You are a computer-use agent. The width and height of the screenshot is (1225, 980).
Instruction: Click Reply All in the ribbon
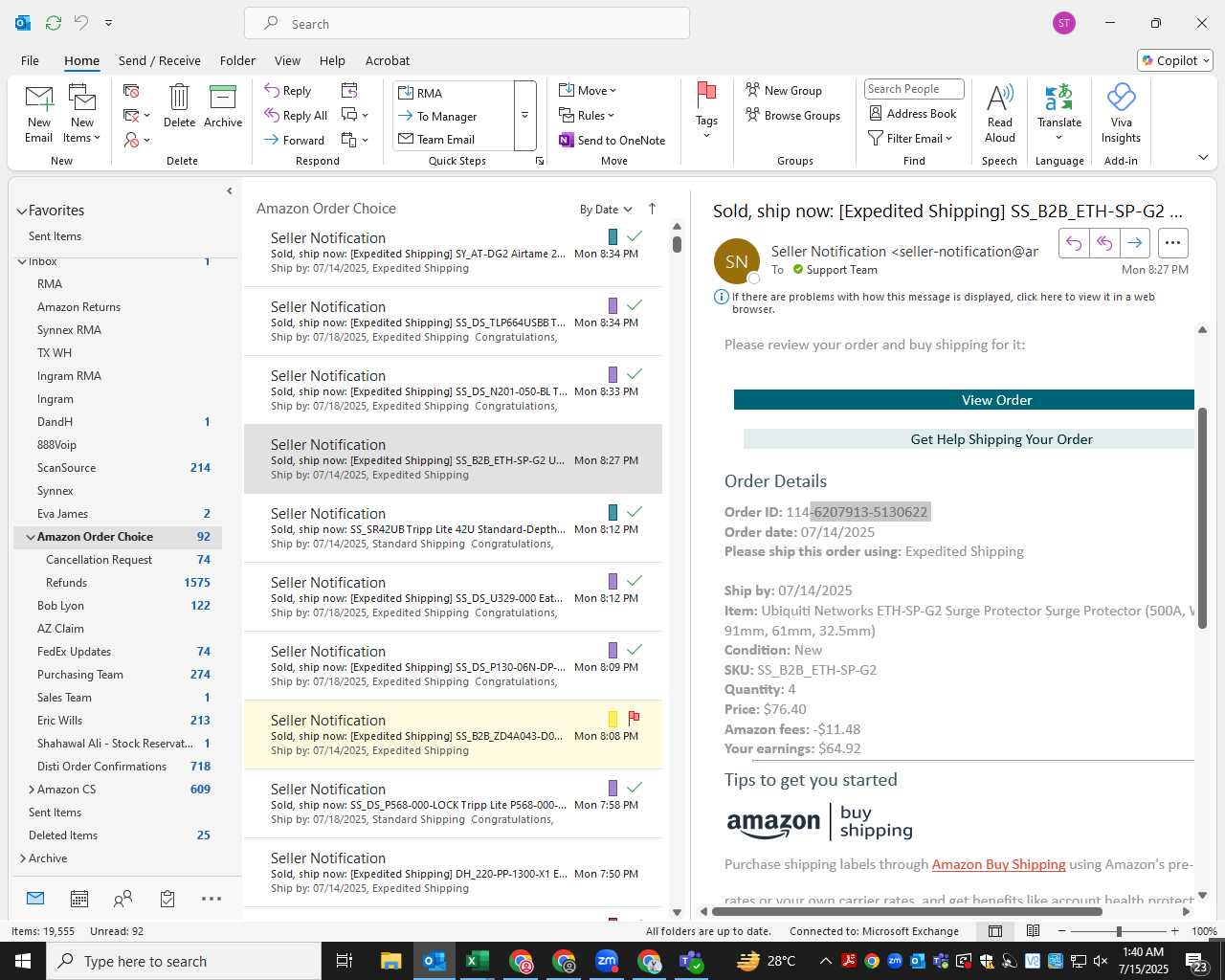click(x=296, y=116)
